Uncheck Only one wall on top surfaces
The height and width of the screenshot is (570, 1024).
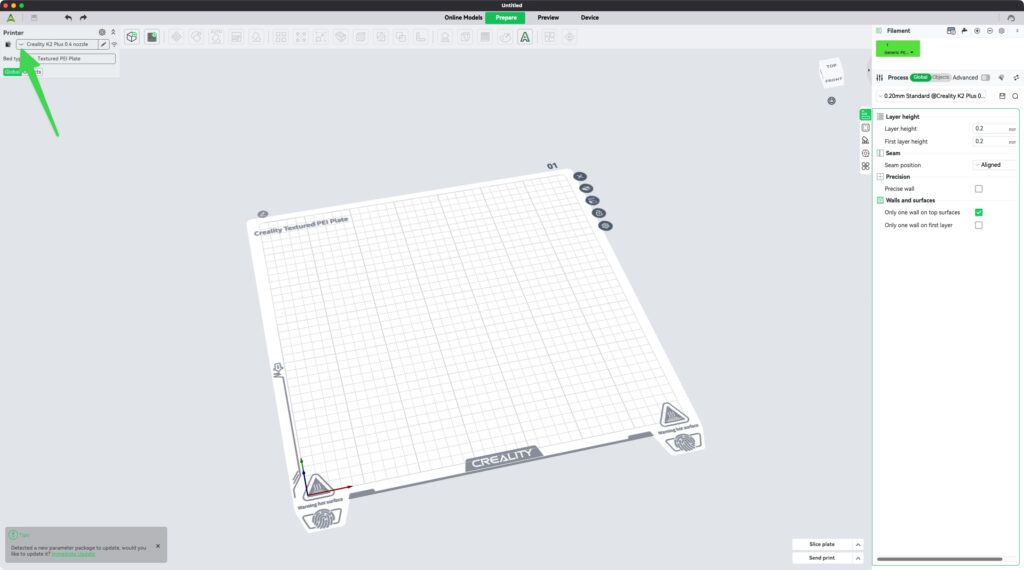[x=978, y=212]
